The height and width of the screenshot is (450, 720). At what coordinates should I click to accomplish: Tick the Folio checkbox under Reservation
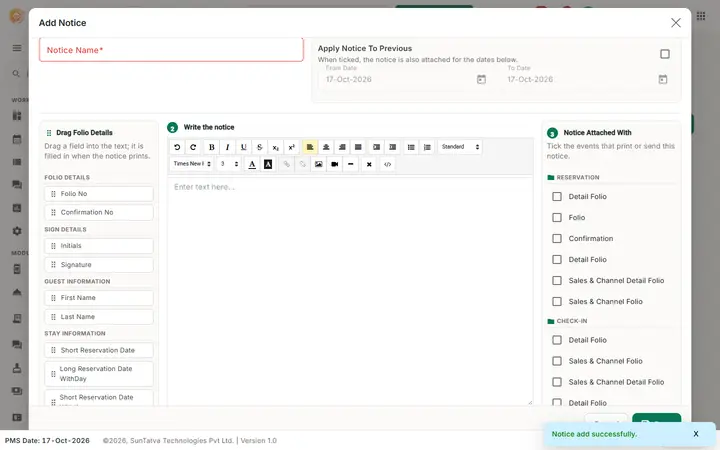[557, 218]
